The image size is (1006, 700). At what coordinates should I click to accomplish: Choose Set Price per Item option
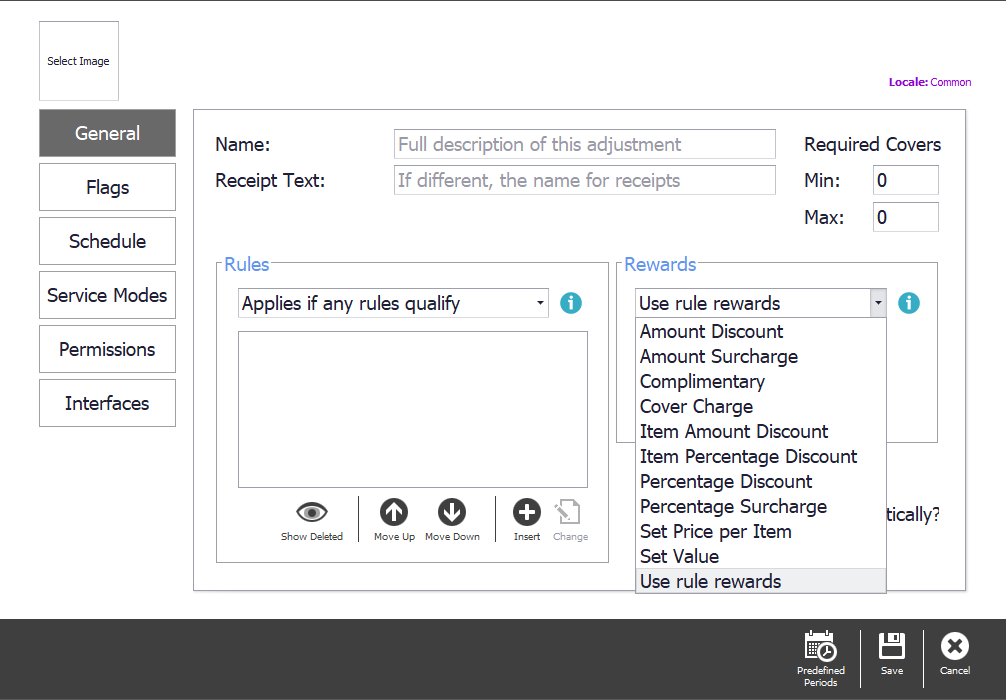(x=761, y=531)
